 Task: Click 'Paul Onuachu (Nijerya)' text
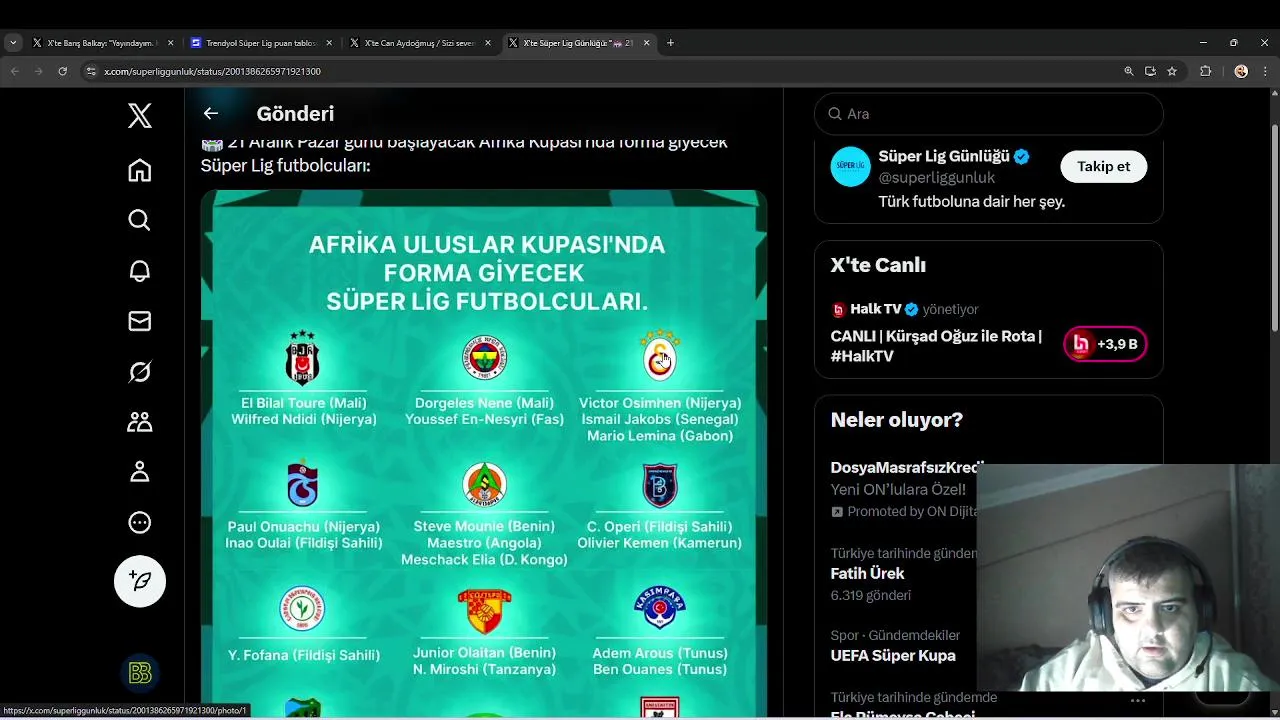tap(304, 527)
